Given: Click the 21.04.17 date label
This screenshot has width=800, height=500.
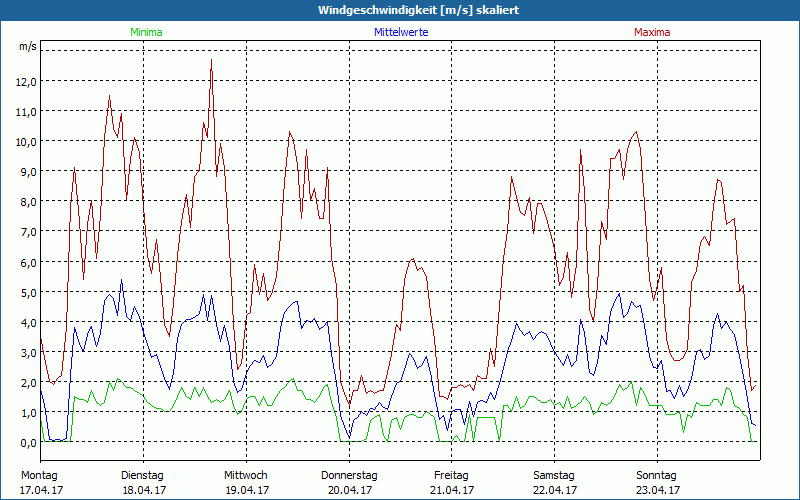Looking at the screenshot, I should coord(451,490).
